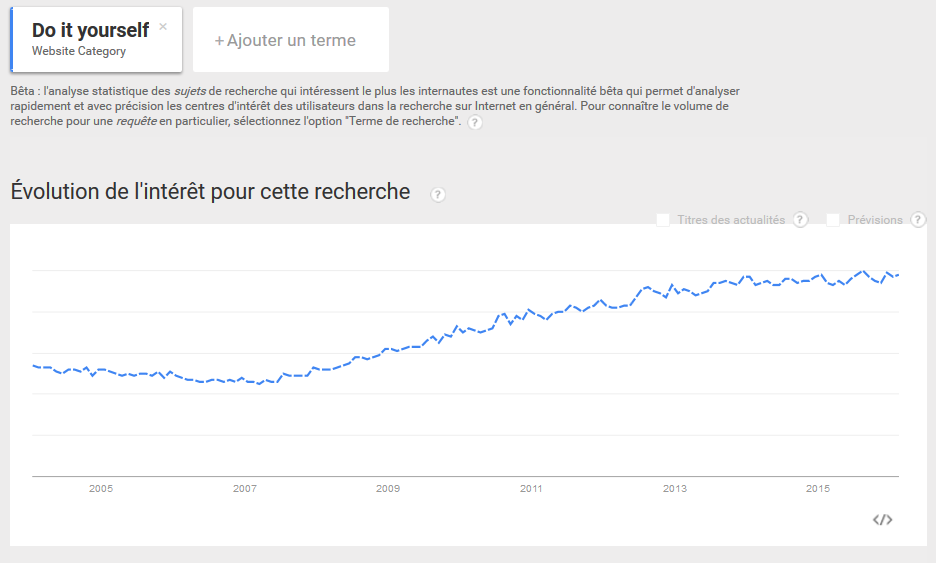Click the 2011 label on the time axis
Screen dimensions: 936x563
531,488
